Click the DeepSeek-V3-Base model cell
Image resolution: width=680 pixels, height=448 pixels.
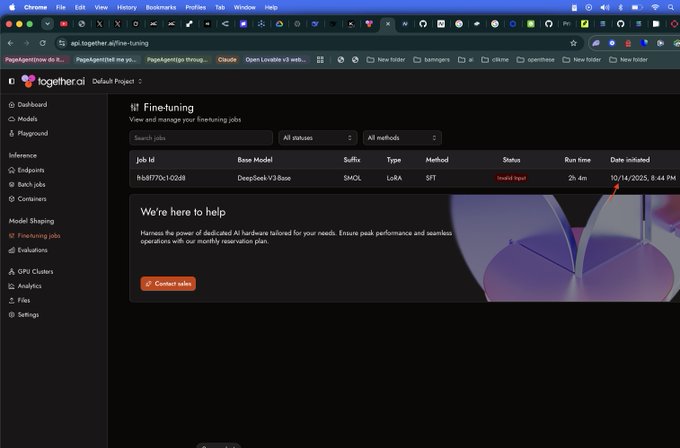pyautogui.click(x=264, y=178)
